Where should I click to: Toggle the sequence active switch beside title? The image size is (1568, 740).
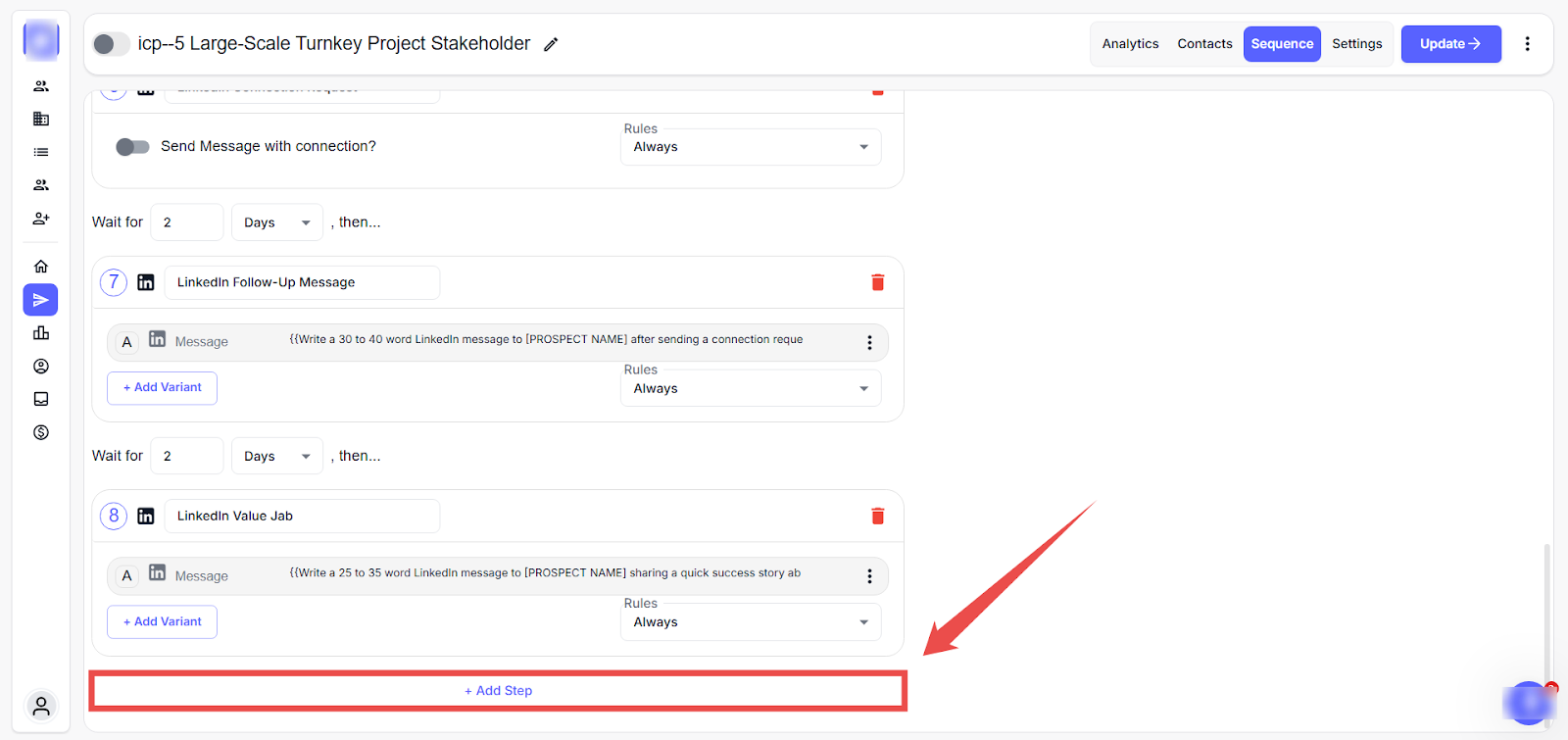pos(111,44)
